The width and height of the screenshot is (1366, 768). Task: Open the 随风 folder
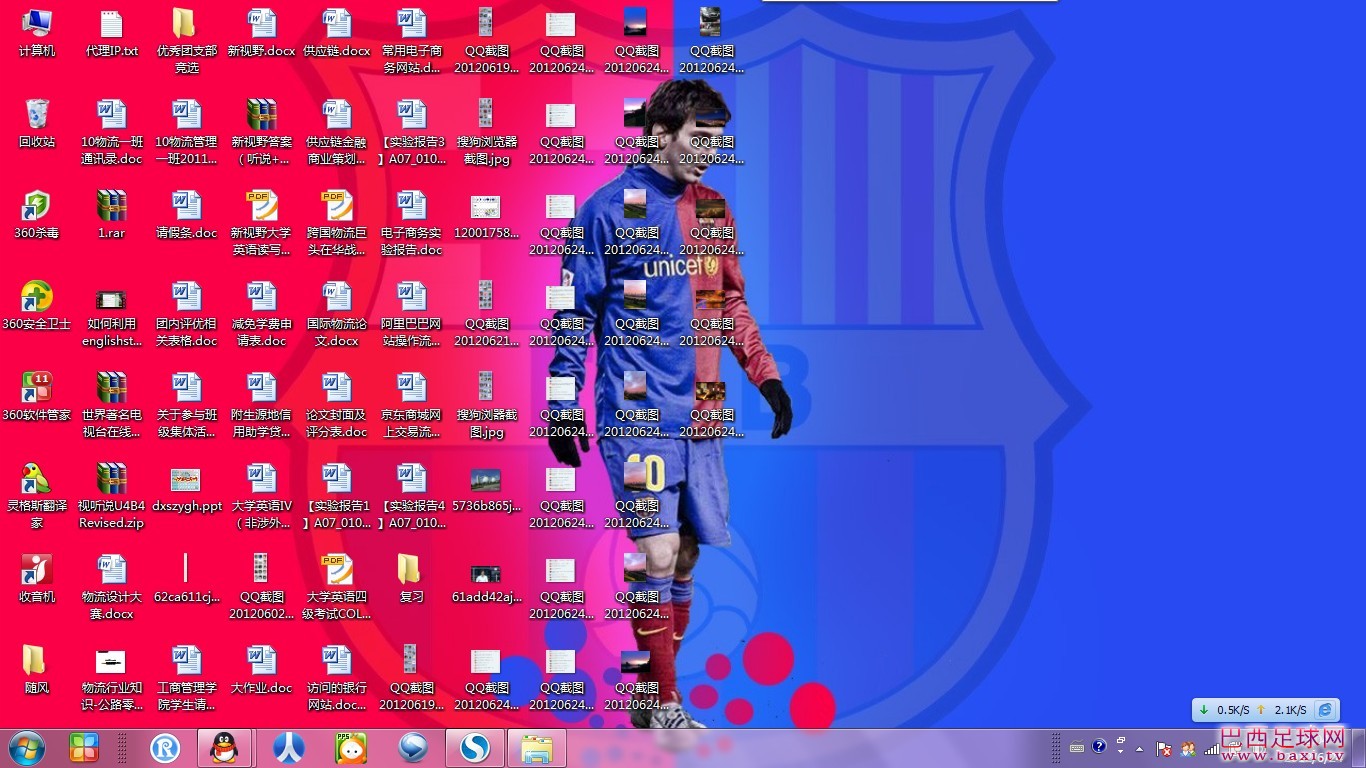[37, 669]
